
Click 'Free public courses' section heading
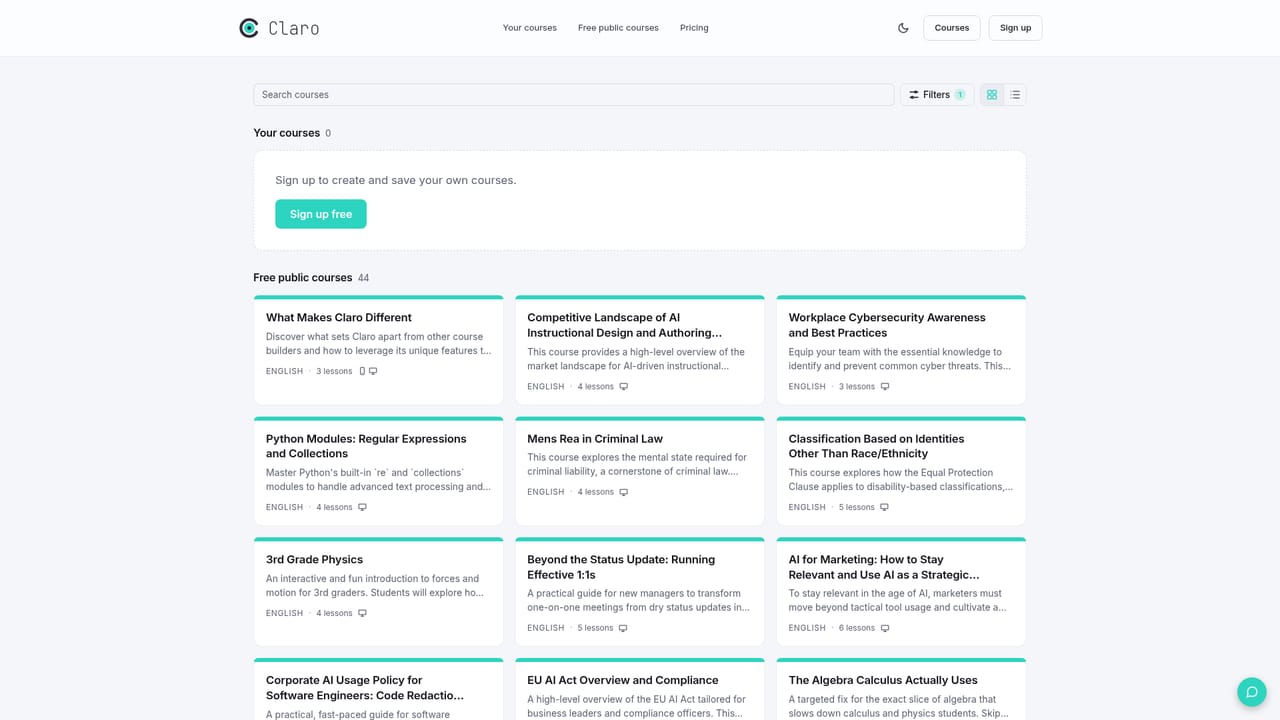303,278
